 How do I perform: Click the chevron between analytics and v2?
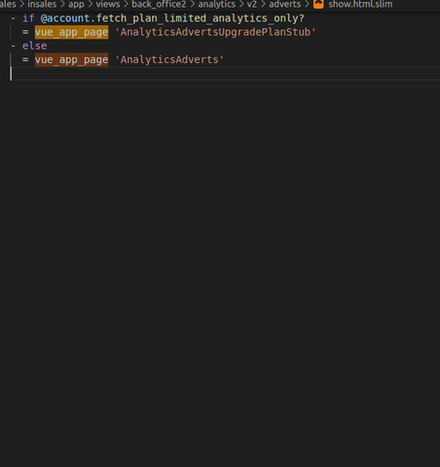(241, 4)
